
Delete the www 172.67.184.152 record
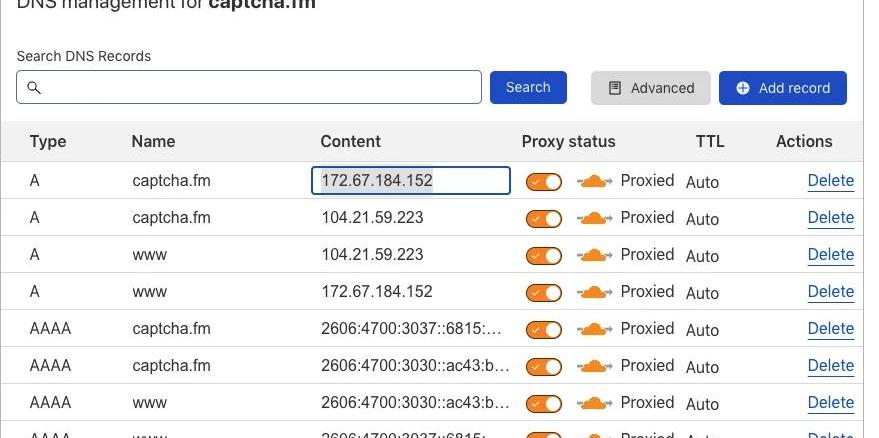pos(830,292)
